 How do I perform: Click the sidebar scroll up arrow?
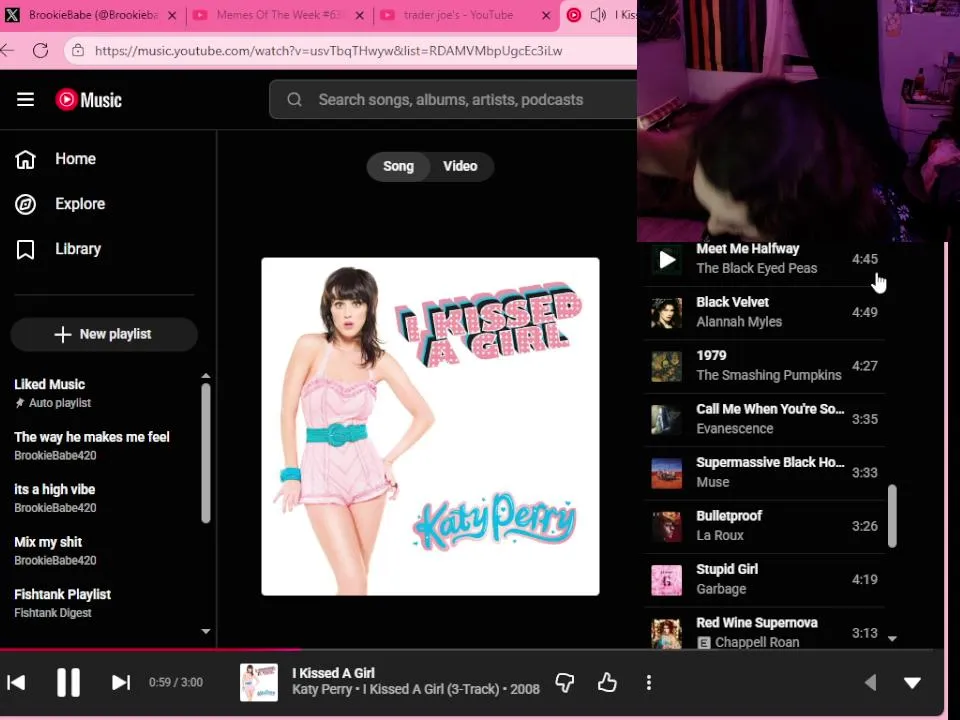coord(206,375)
